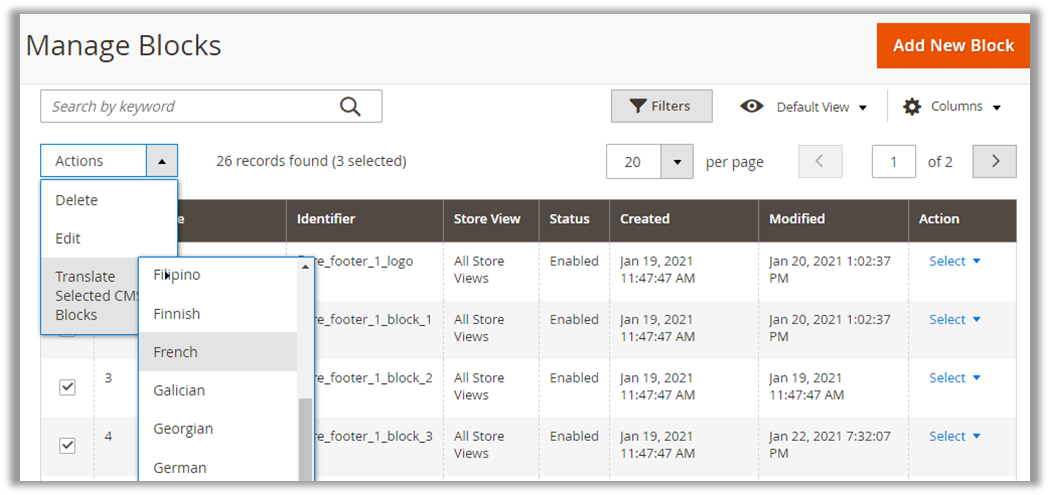Click the search magnifier icon
1050x495 pixels.
pos(350,107)
